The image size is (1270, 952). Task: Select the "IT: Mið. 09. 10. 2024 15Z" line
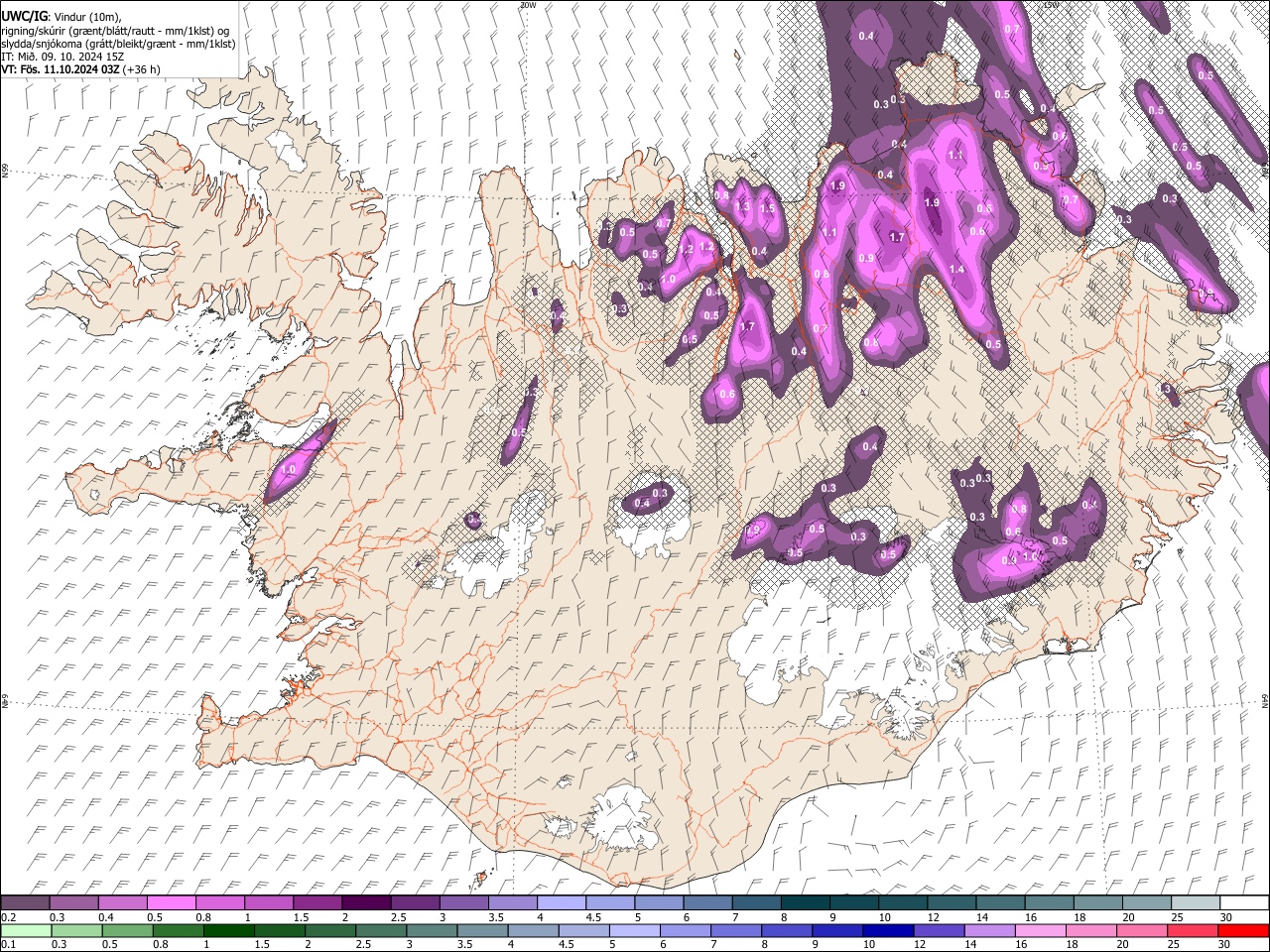(x=62, y=57)
